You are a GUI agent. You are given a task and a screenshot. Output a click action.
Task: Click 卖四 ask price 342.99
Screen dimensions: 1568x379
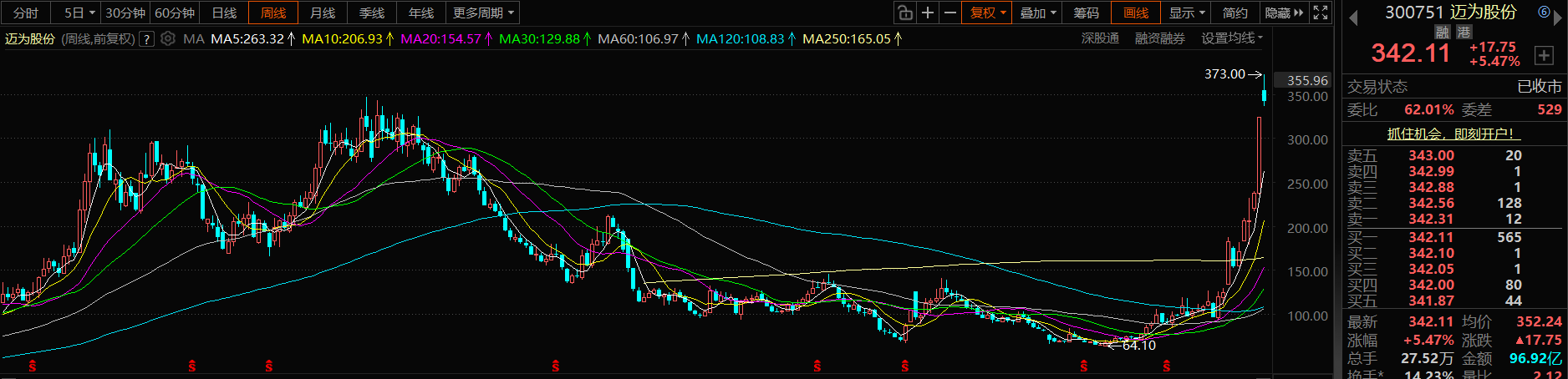coord(1431,171)
